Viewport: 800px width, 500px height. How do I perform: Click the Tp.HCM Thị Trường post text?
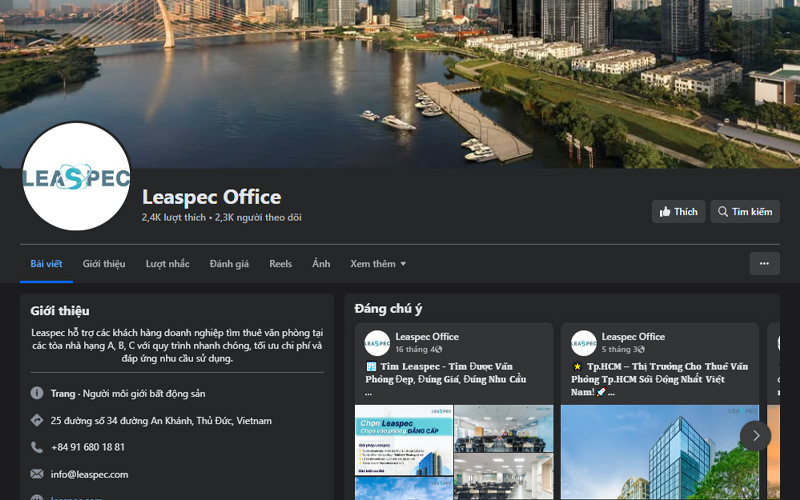tap(660, 379)
